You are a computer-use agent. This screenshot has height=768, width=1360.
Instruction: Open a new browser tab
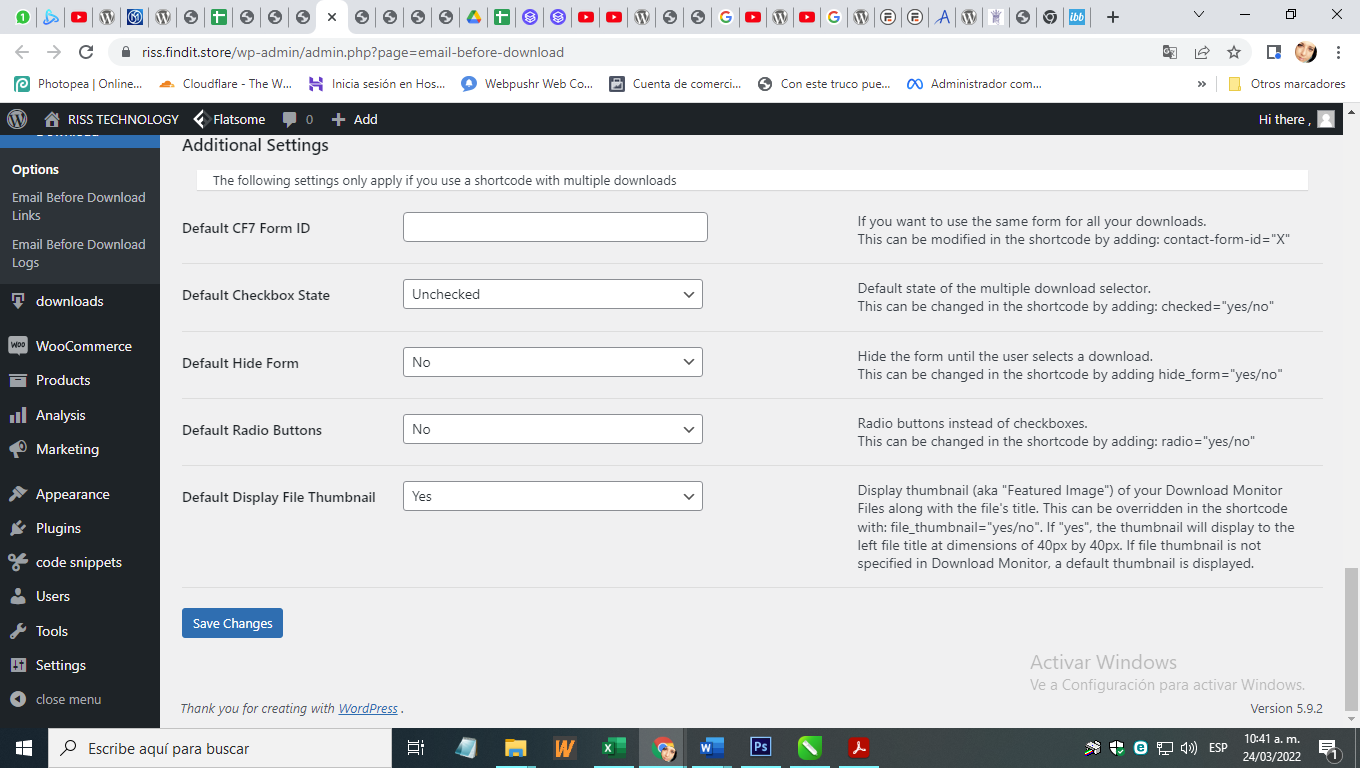[x=1113, y=16]
